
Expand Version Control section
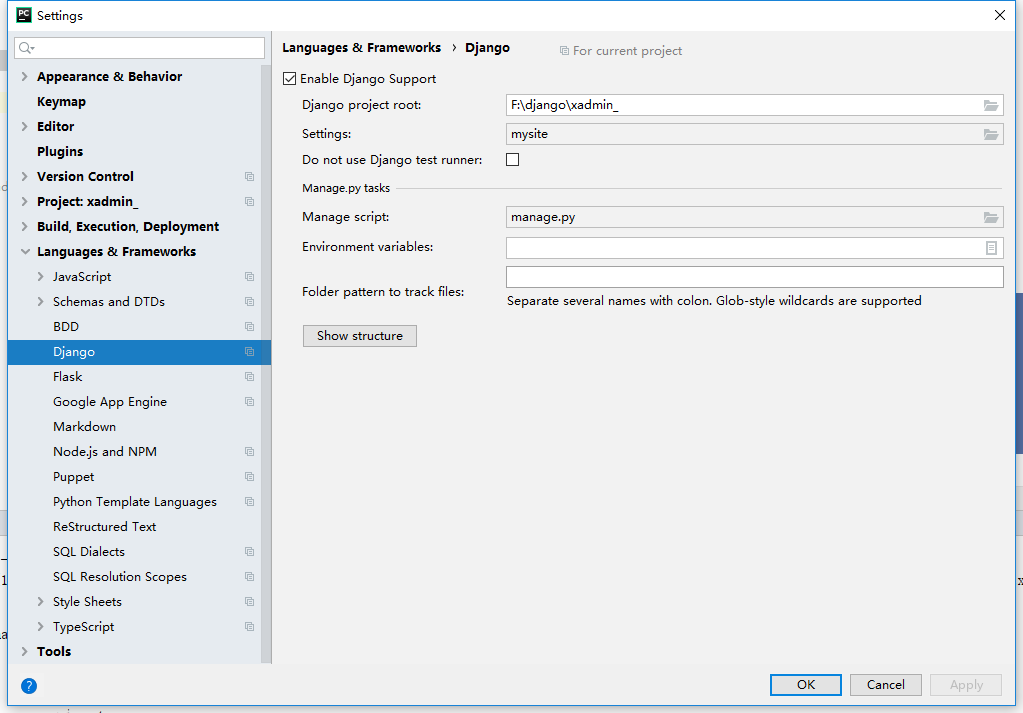(25, 177)
